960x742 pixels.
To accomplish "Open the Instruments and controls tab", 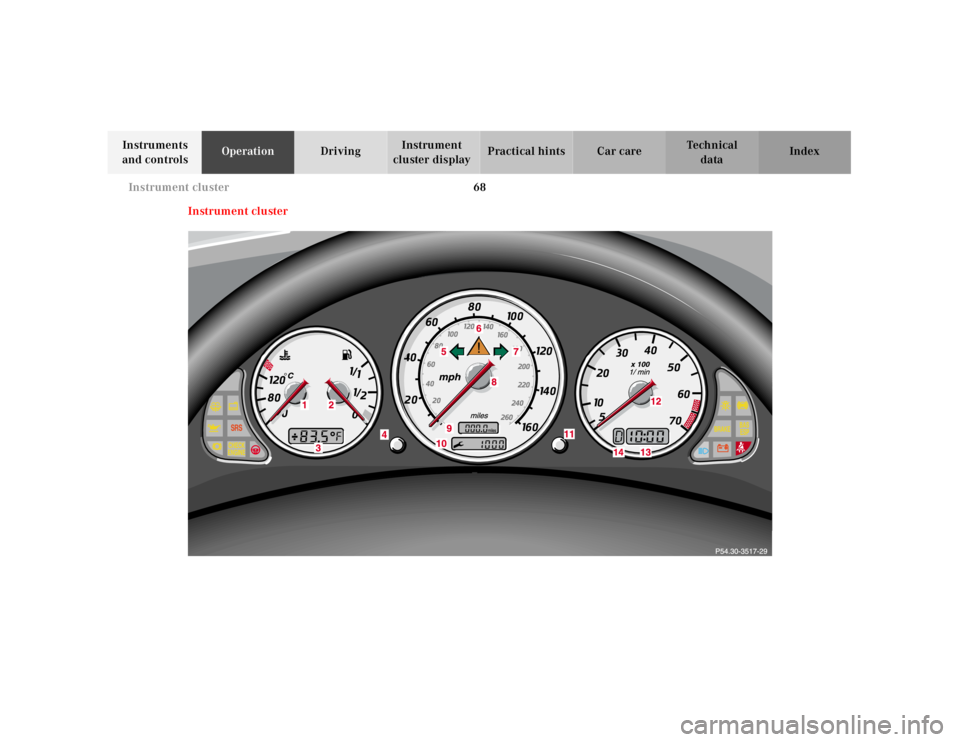I will [x=154, y=152].
